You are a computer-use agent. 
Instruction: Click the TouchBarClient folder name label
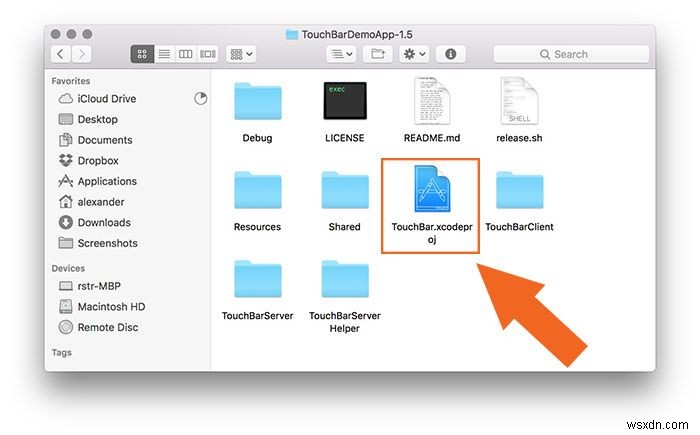(x=519, y=227)
